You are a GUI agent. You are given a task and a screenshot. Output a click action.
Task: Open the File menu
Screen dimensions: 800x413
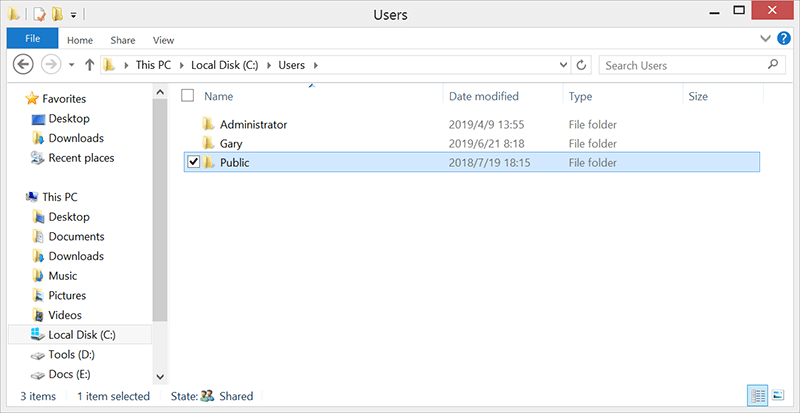point(33,39)
